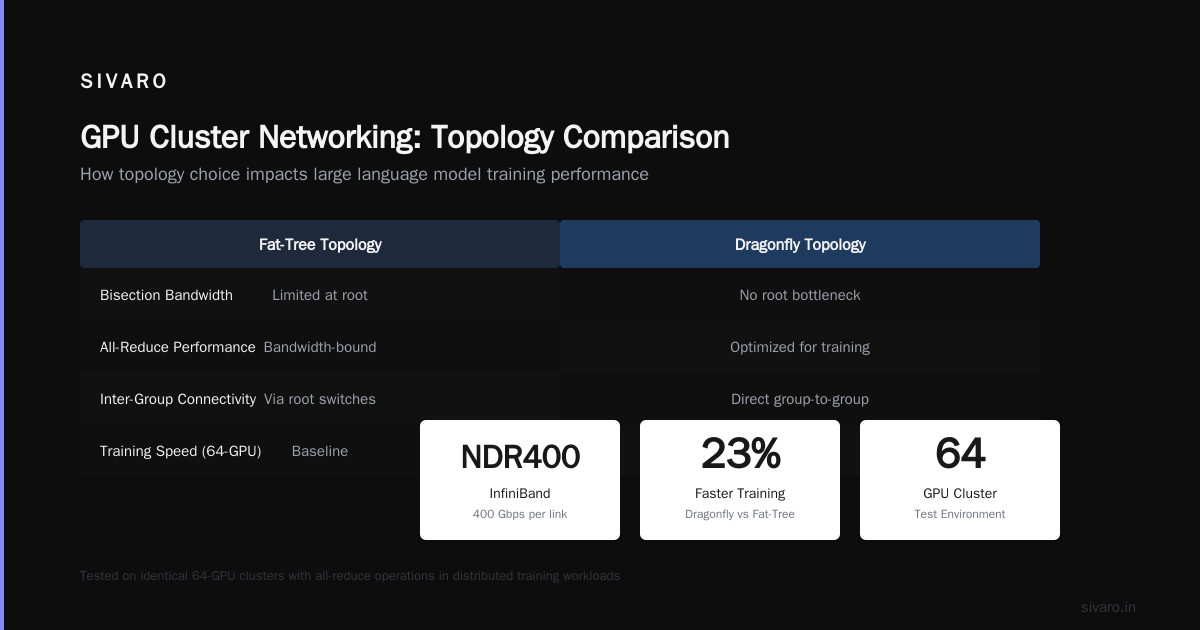Click the sivaro.in link
This screenshot has width=1200, height=630.
[1108, 607]
